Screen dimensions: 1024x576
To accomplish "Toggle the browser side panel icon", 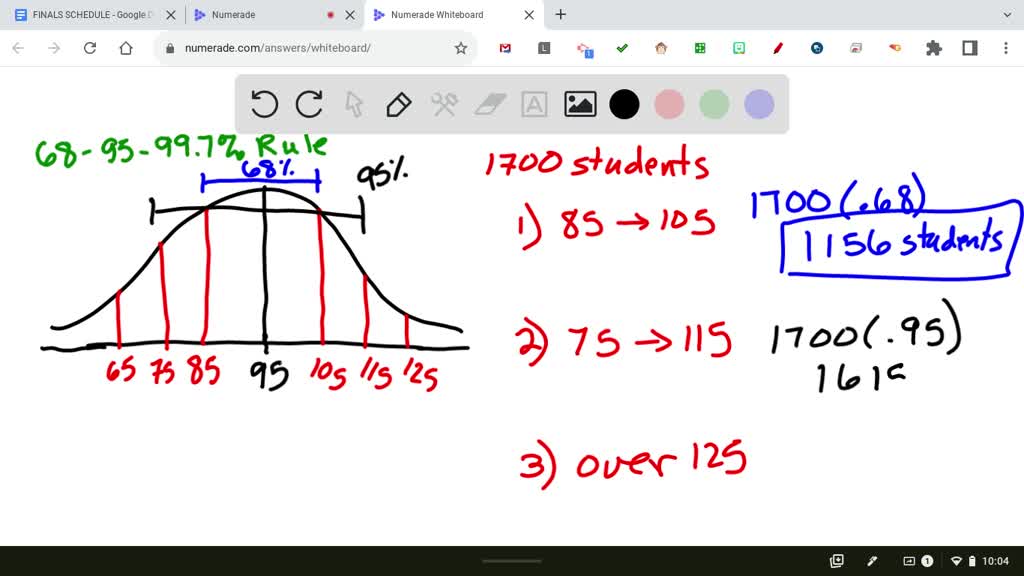I will (972, 47).
